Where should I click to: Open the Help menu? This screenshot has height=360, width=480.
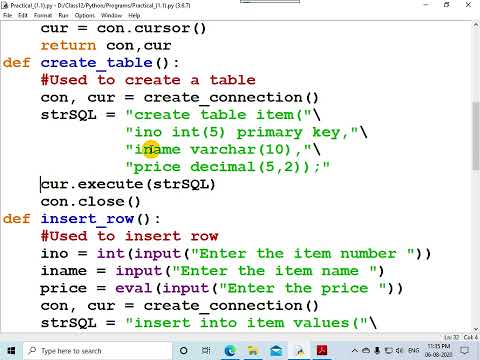(x=134, y=15)
